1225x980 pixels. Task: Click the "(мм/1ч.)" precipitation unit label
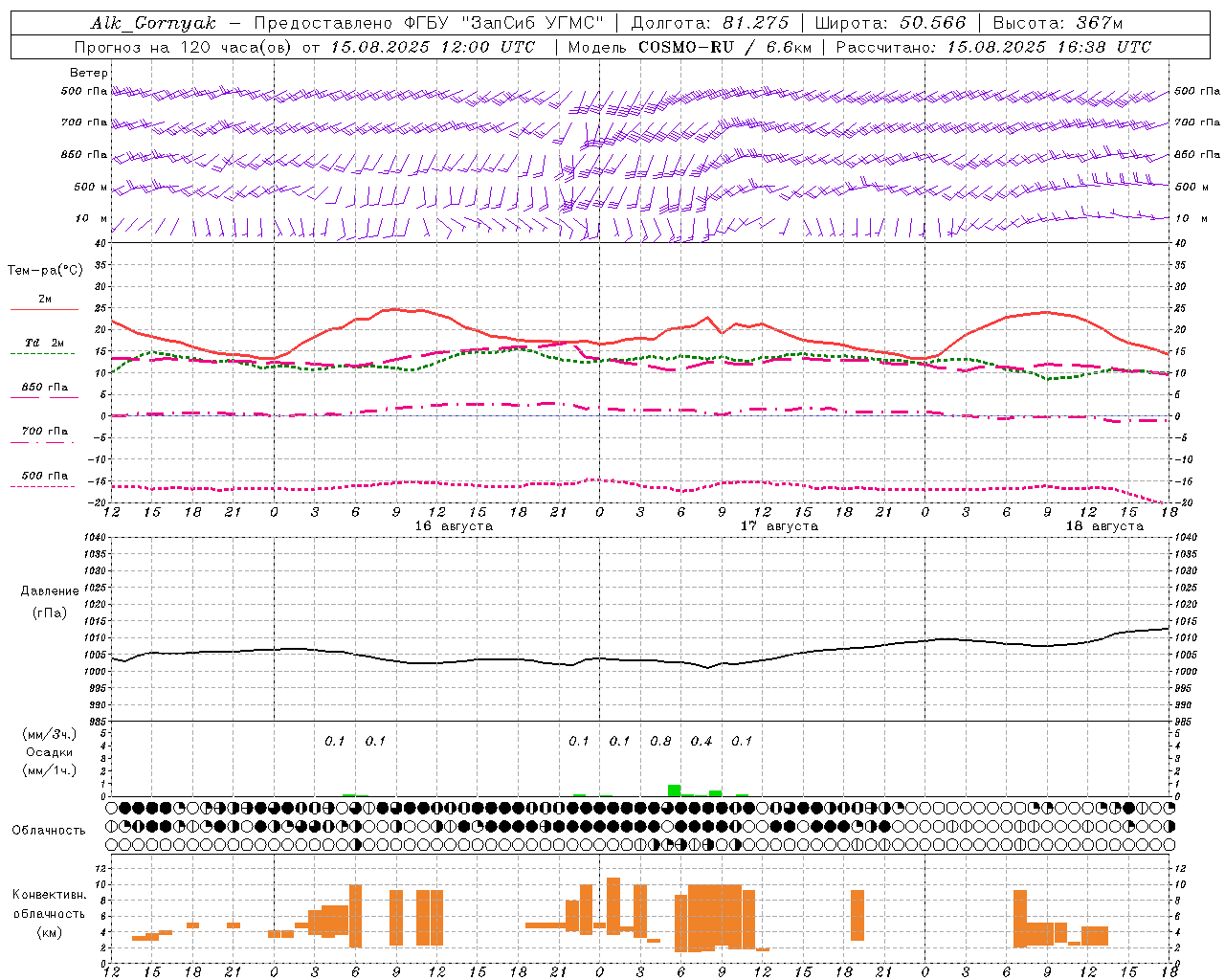point(50,770)
